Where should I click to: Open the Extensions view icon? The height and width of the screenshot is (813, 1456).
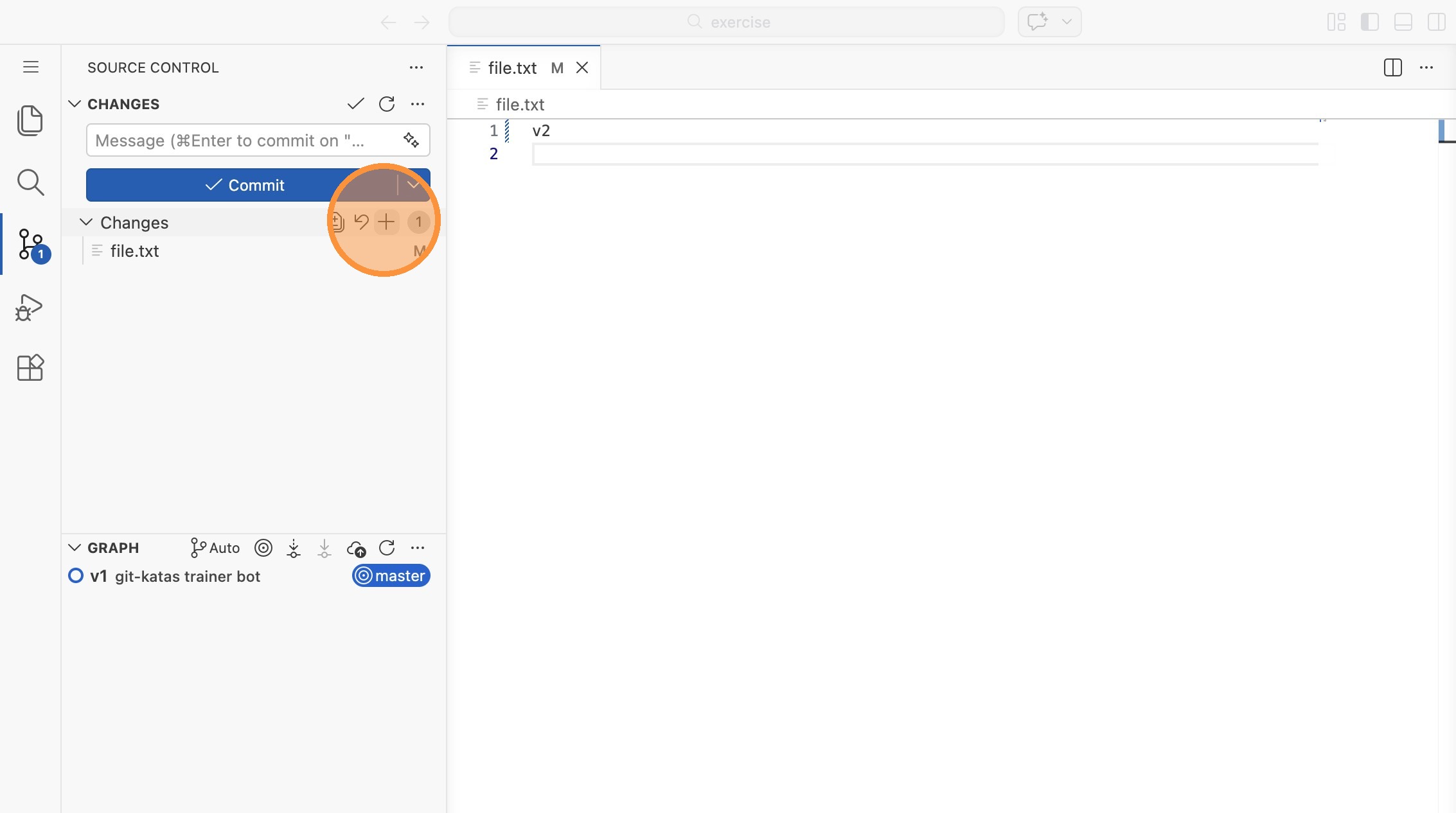30,368
